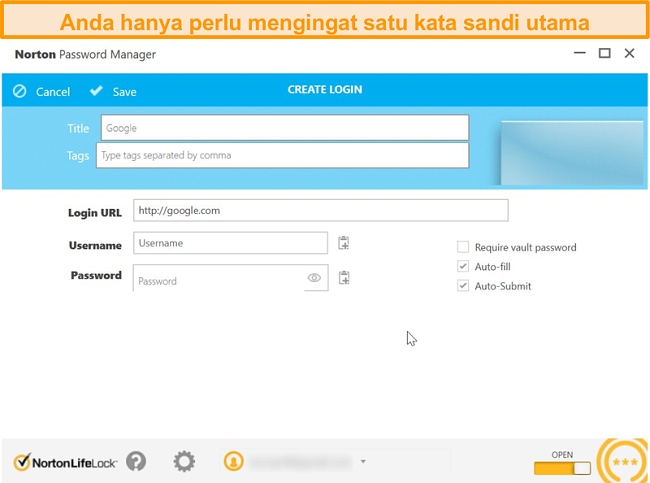
Task: Maximize the Norton Password Manager window
Action: 604,53
